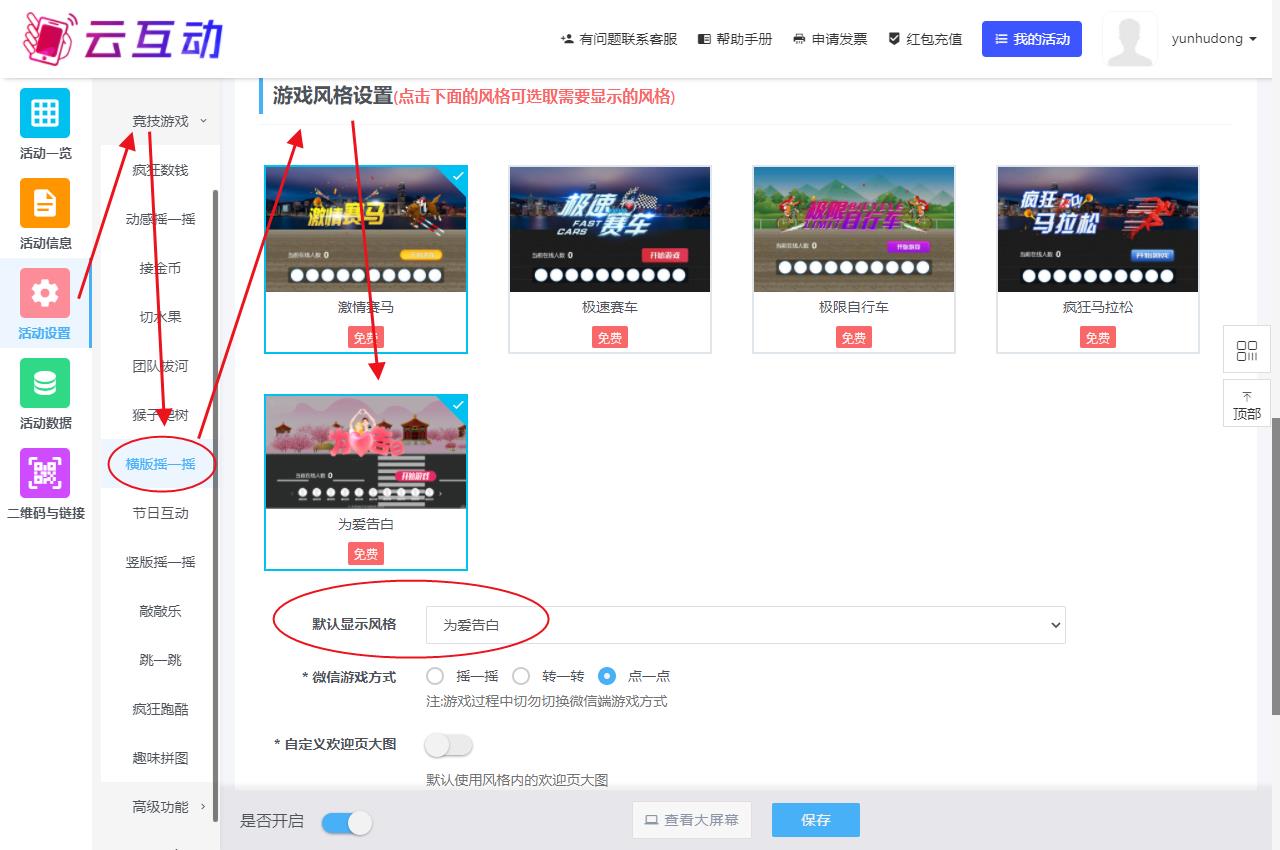The height and width of the screenshot is (850, 1280).
Task: Click the 二维码与链接 QR code icon
Action: [45, 473]
